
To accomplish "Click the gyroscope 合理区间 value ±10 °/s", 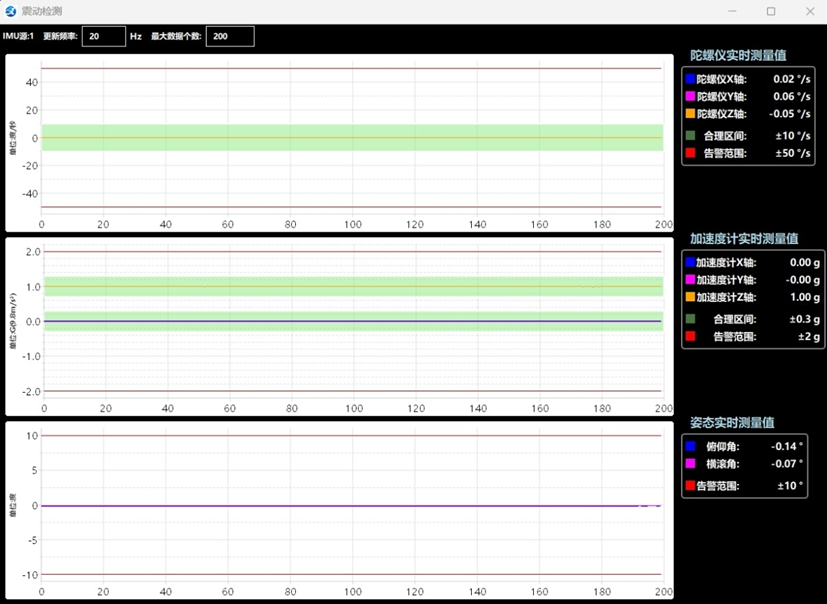I will click(x=793, y=136).
